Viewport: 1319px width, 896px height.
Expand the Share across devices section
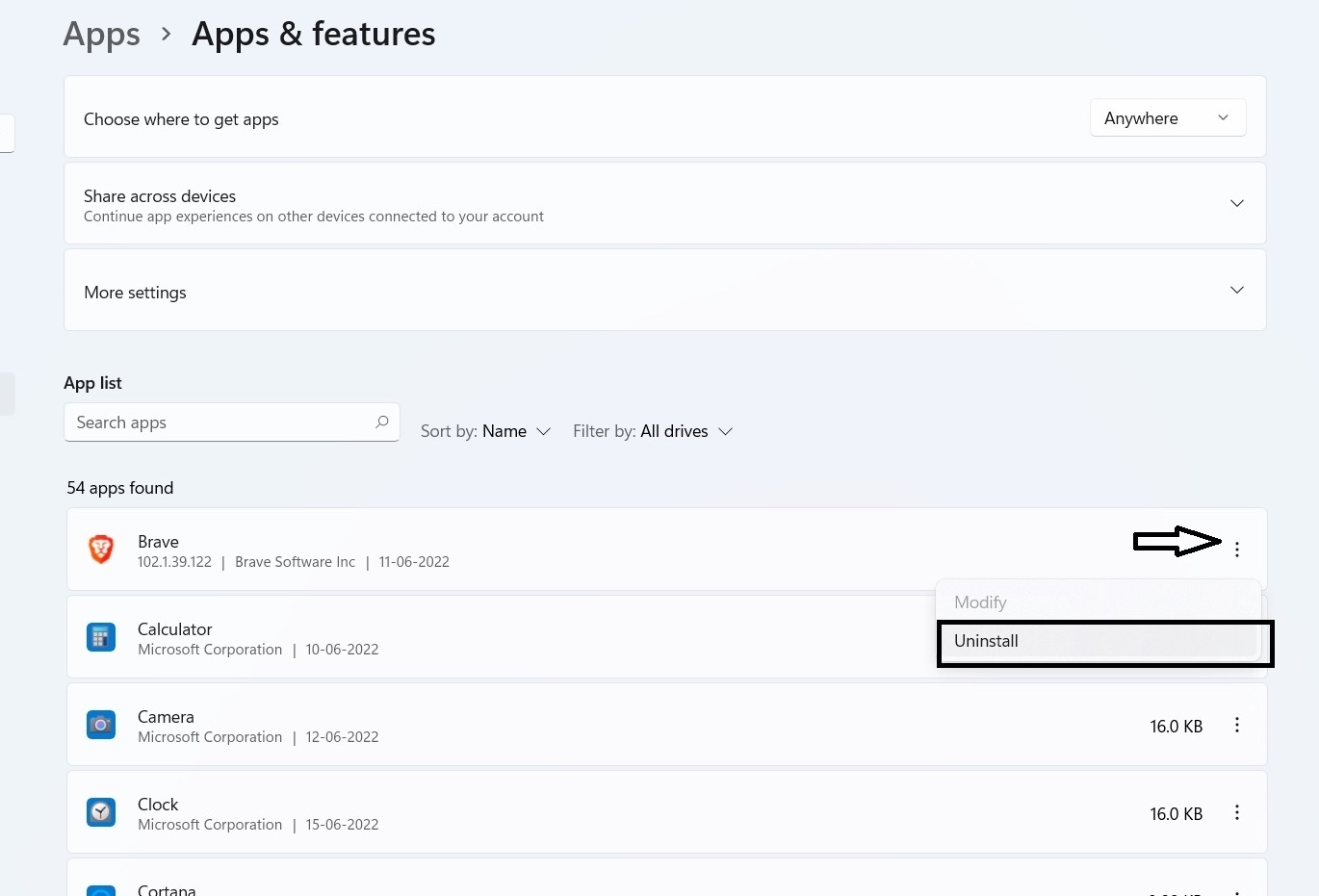1237,203
